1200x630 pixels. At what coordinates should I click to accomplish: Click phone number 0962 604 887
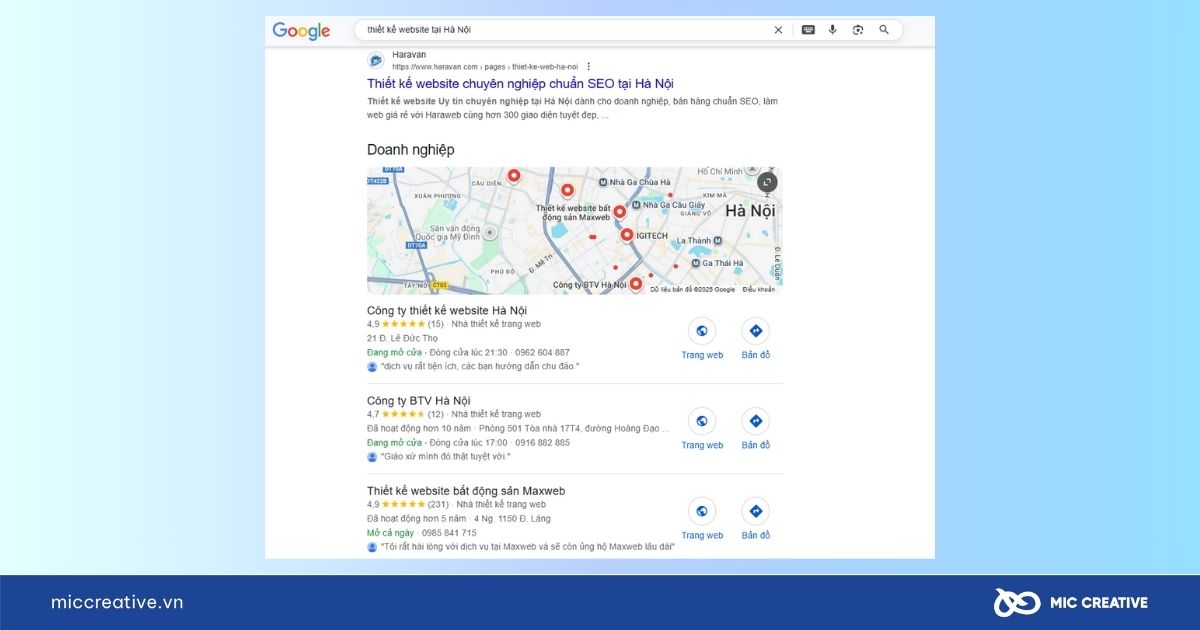(x=544, y=353)
